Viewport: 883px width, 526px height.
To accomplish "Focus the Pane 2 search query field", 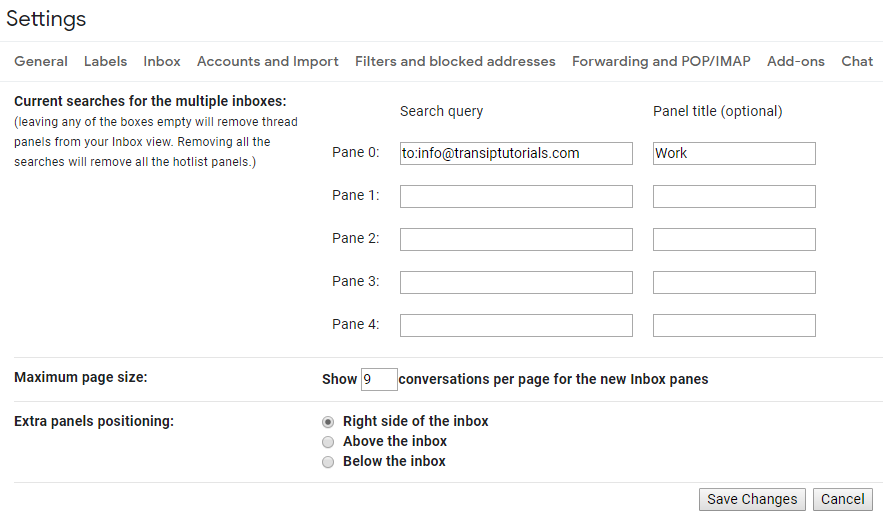I will 516,239.
